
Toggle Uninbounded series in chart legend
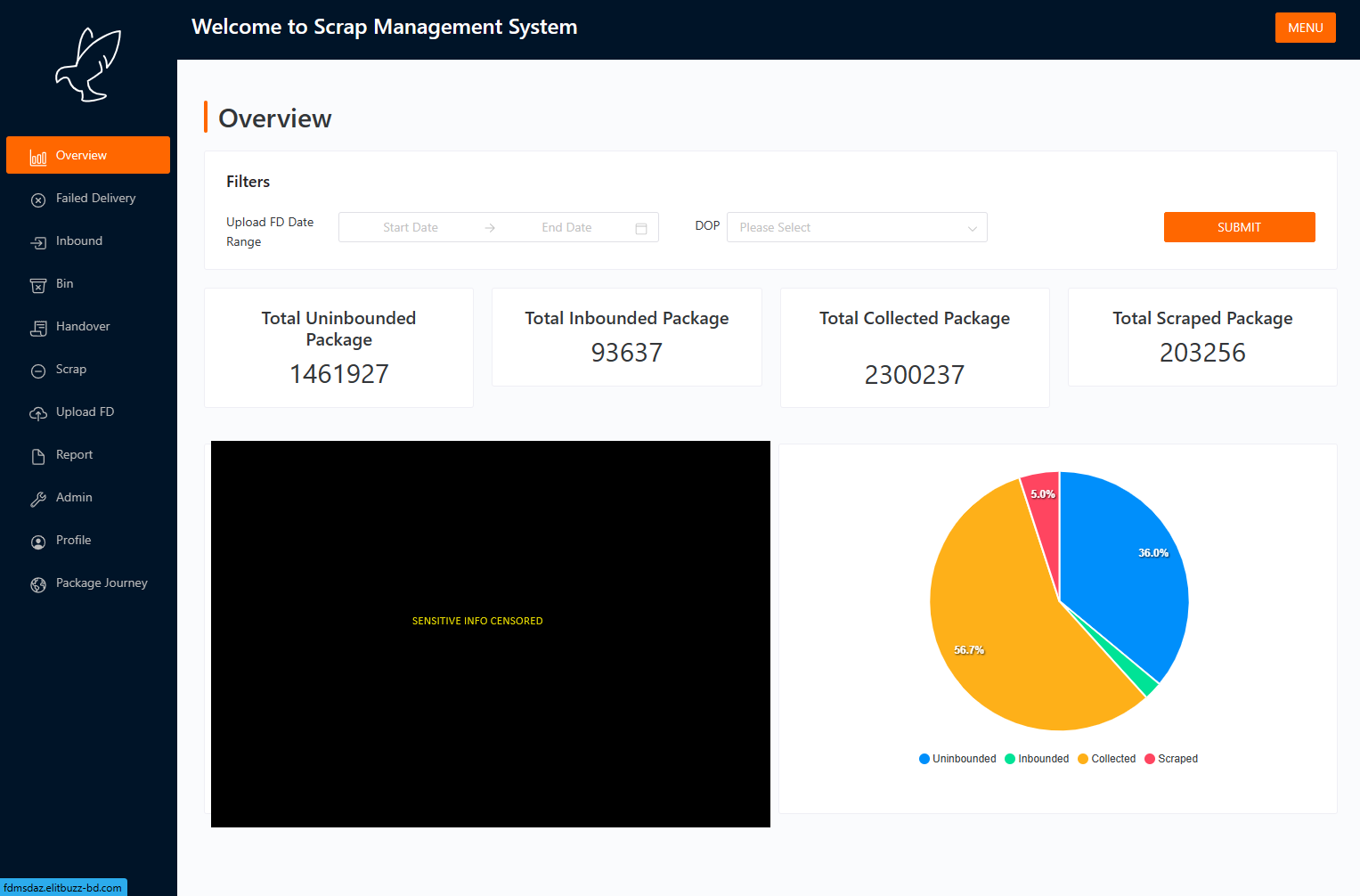coord(957,759)
